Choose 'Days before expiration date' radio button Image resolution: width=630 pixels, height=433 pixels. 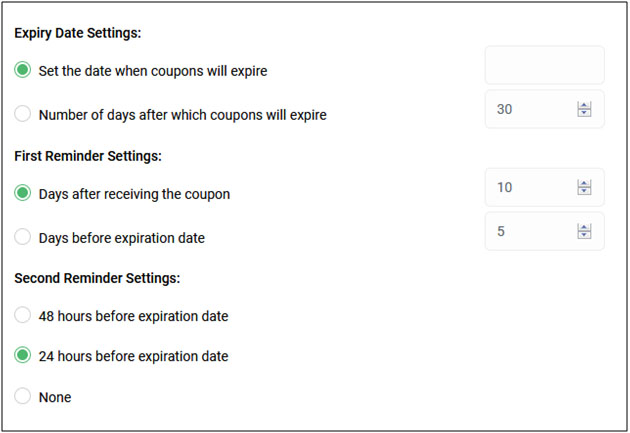coord(22,237)
